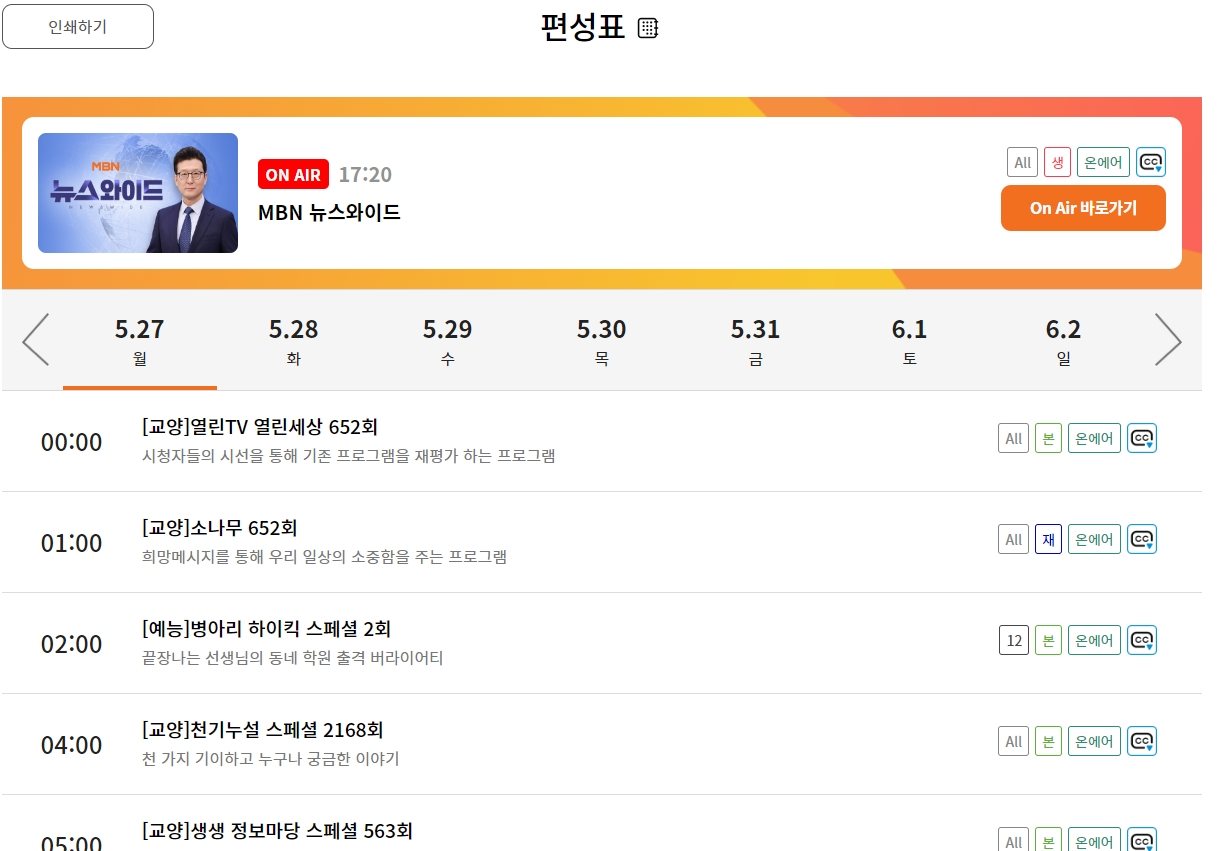Switch to the 5.29 수 date tab
This screenshot has width=1231, height=851.
click(448, 341)
